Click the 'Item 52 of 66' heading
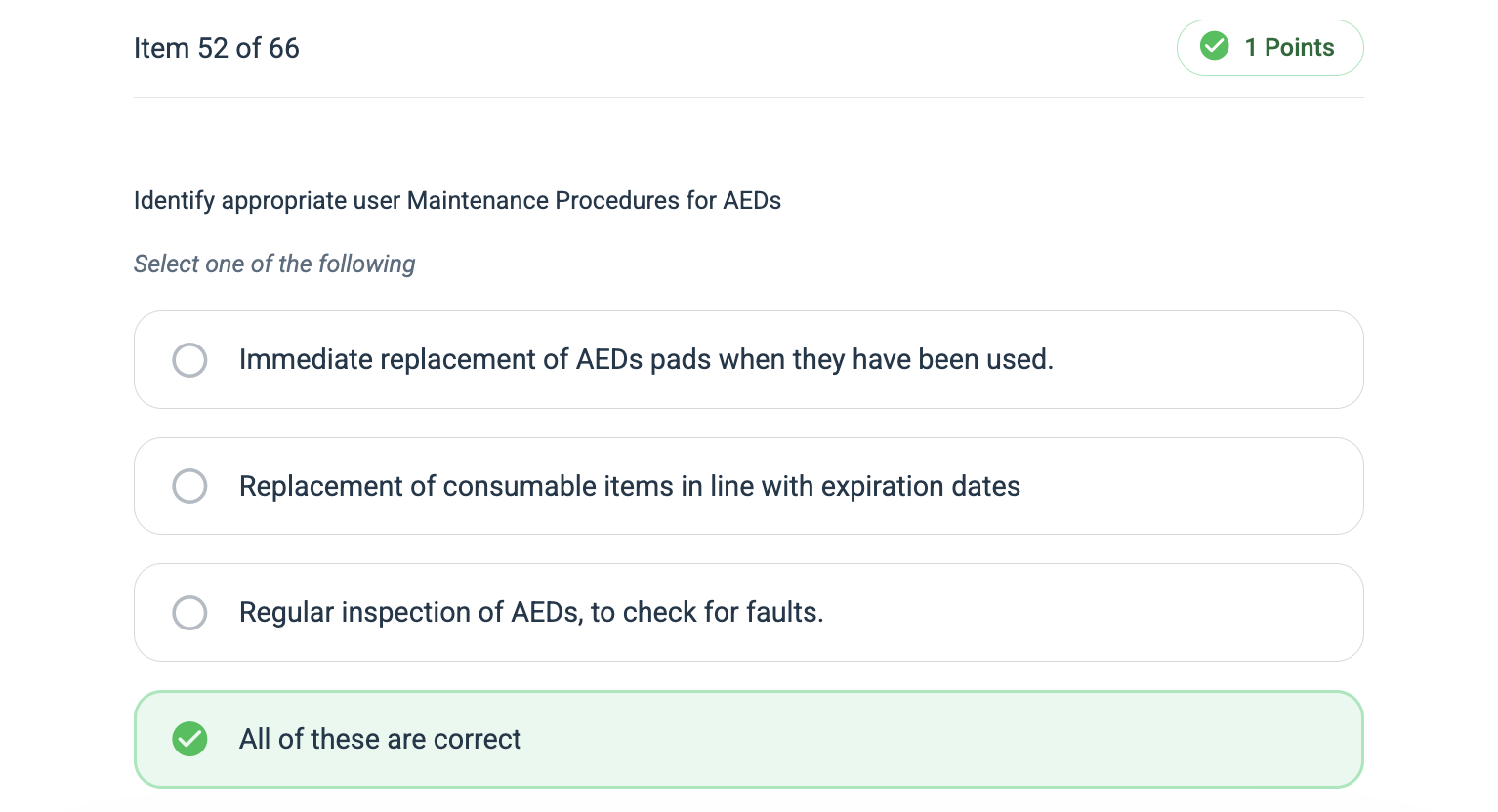This screenshot has height=812, width=1498. (x=216, y=48)
